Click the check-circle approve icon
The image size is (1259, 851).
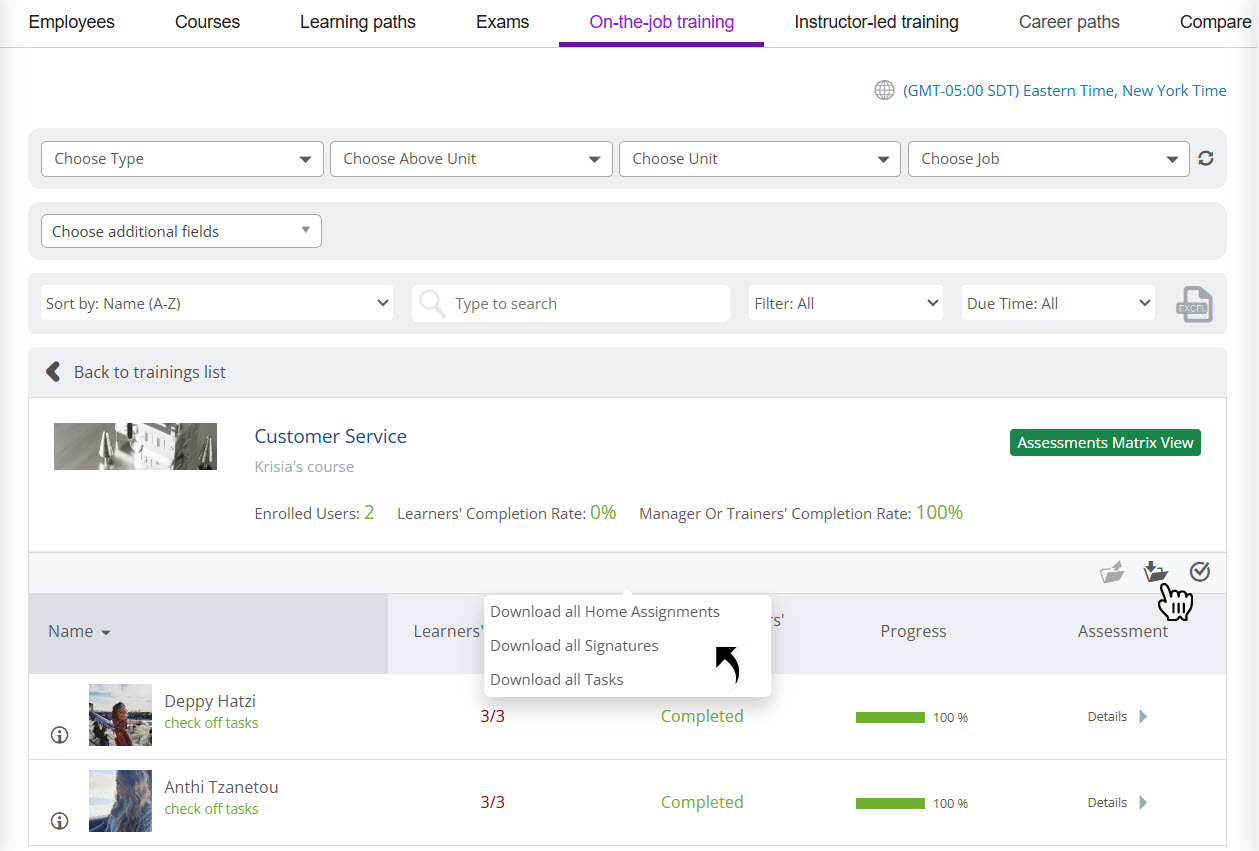pos(1200,572)
